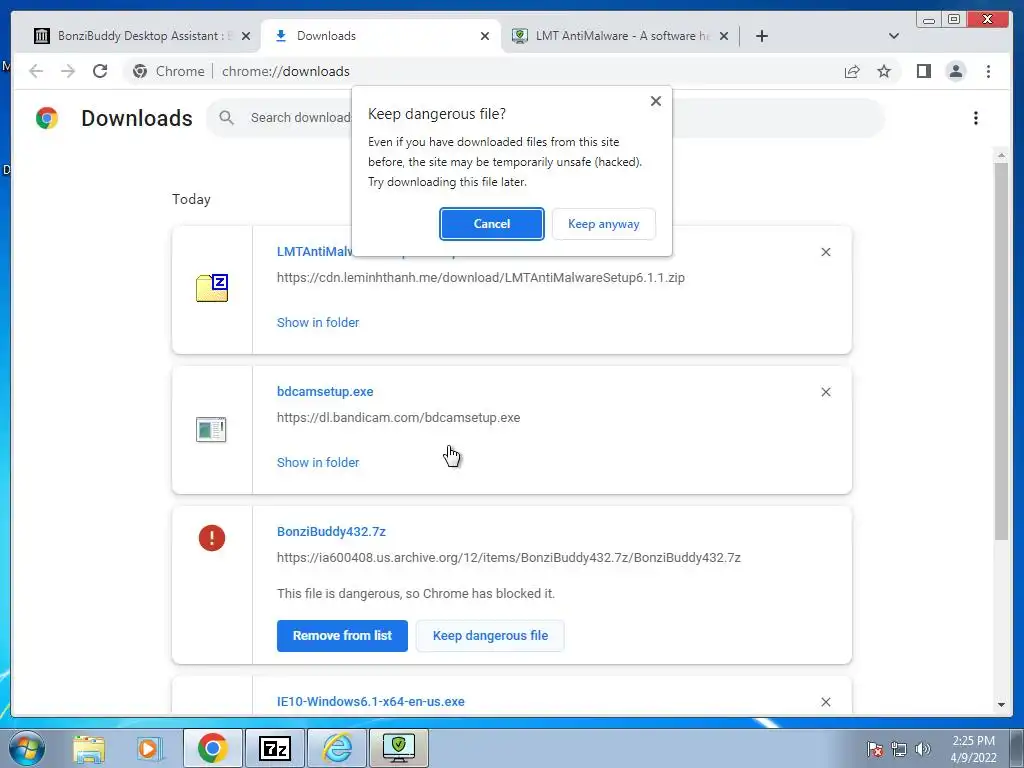Close the Keep dangerous file dialog
The image size is (1024, 768).
[656, 101]
